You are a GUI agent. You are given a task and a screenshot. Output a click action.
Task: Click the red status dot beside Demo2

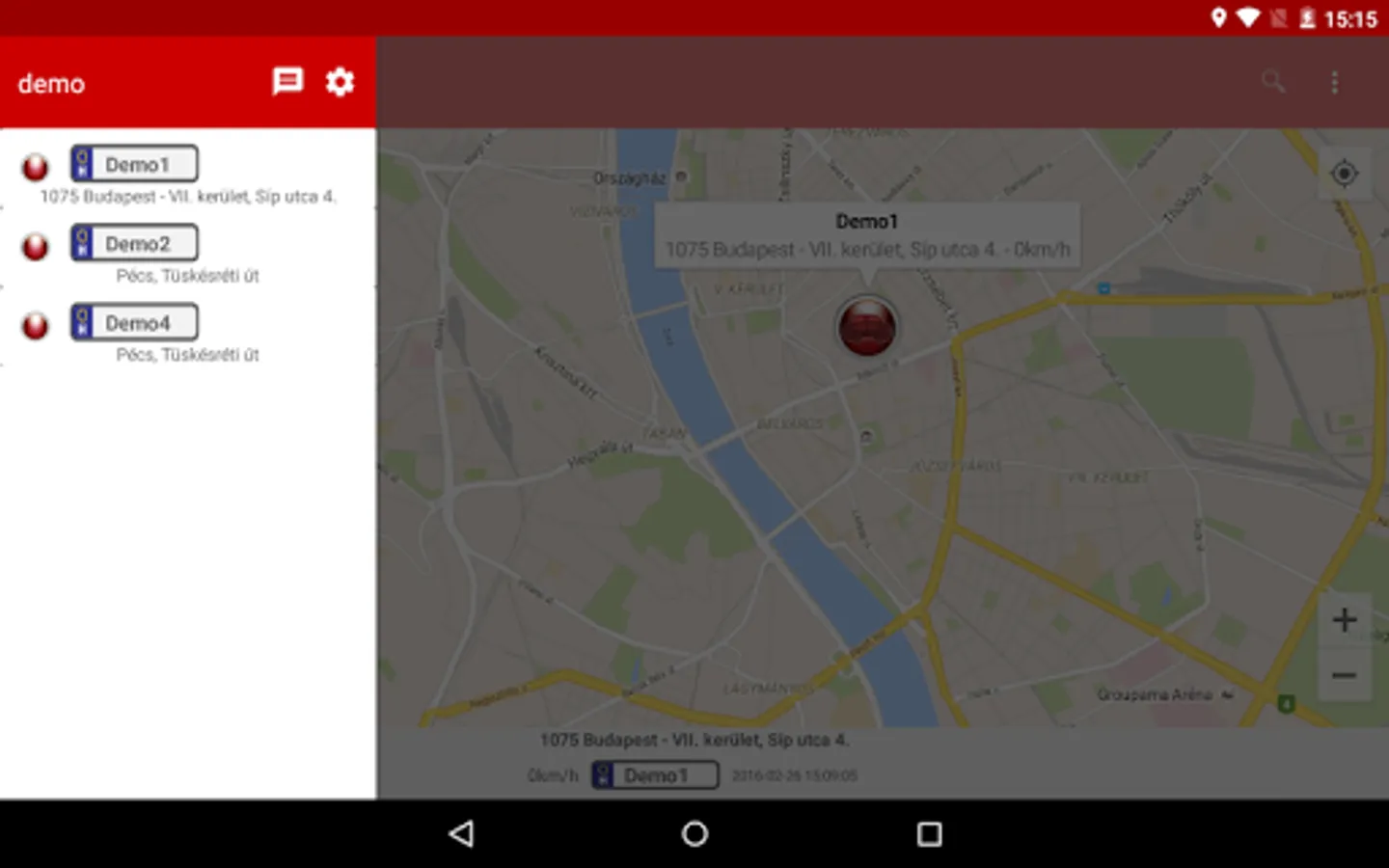pos(36,246)
